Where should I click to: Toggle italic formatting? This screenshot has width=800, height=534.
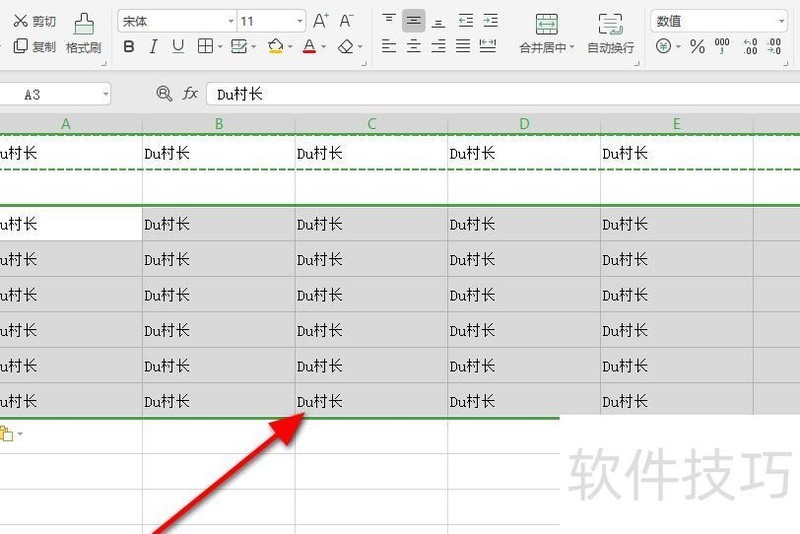[x=153, y=47]
